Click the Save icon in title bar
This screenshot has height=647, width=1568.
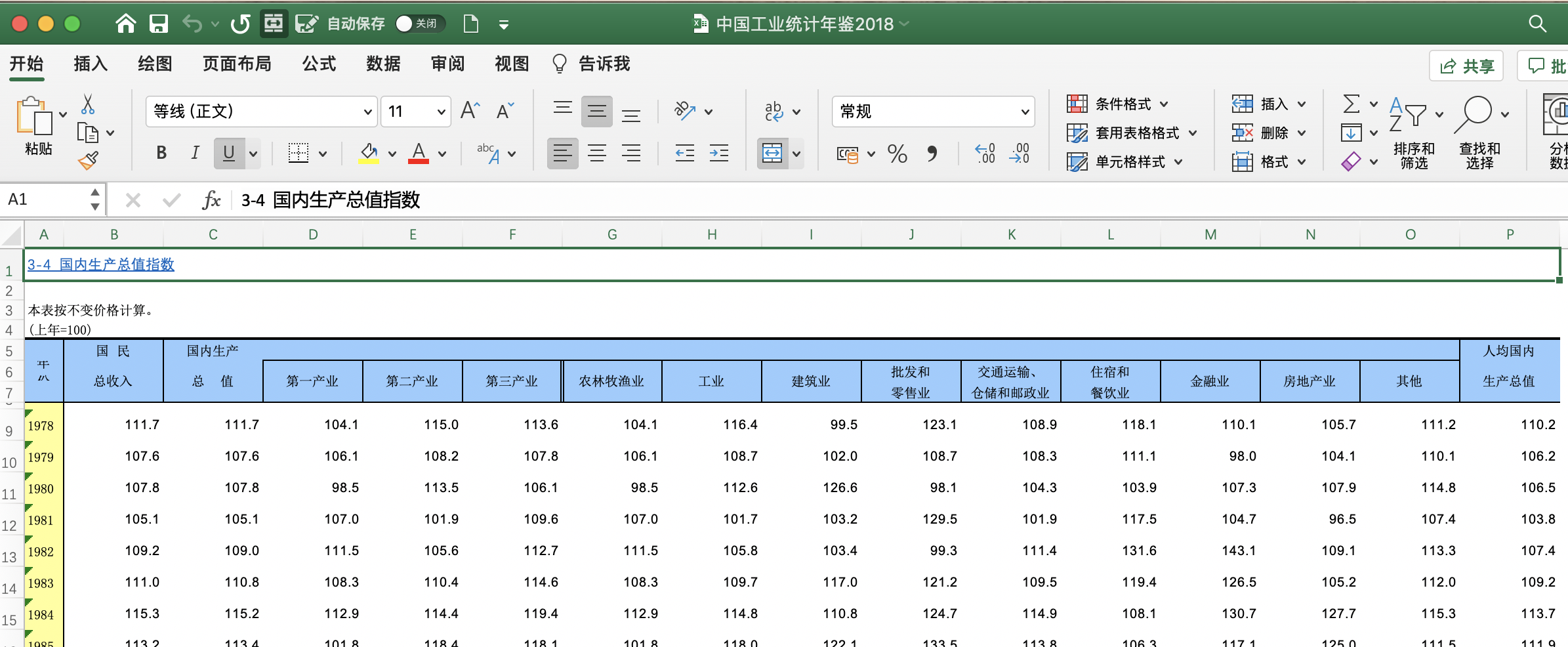click(x=159, y=24)
